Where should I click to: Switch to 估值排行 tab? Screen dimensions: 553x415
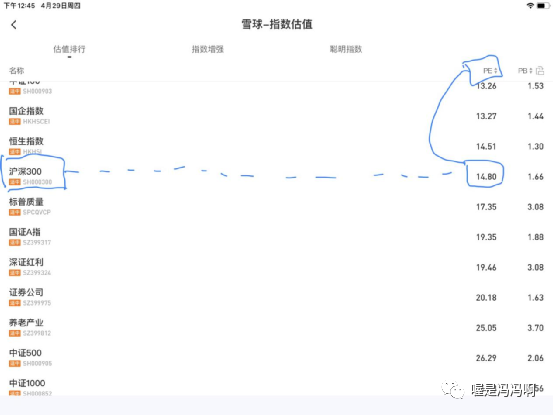click(69, 49)
